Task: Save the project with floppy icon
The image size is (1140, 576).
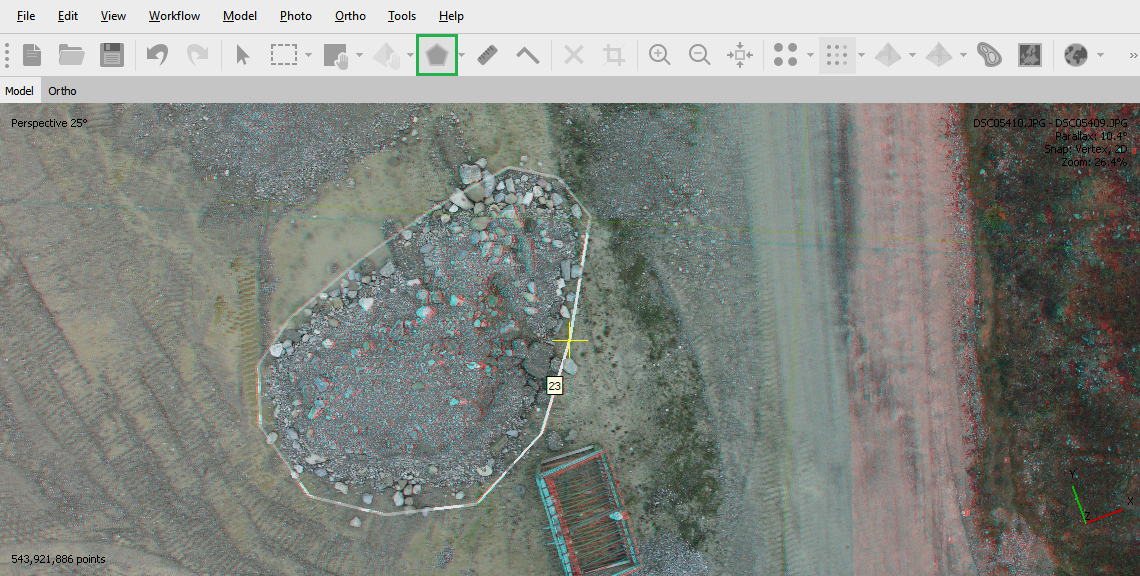Action: pyautogui.click(x=112, y=55)
